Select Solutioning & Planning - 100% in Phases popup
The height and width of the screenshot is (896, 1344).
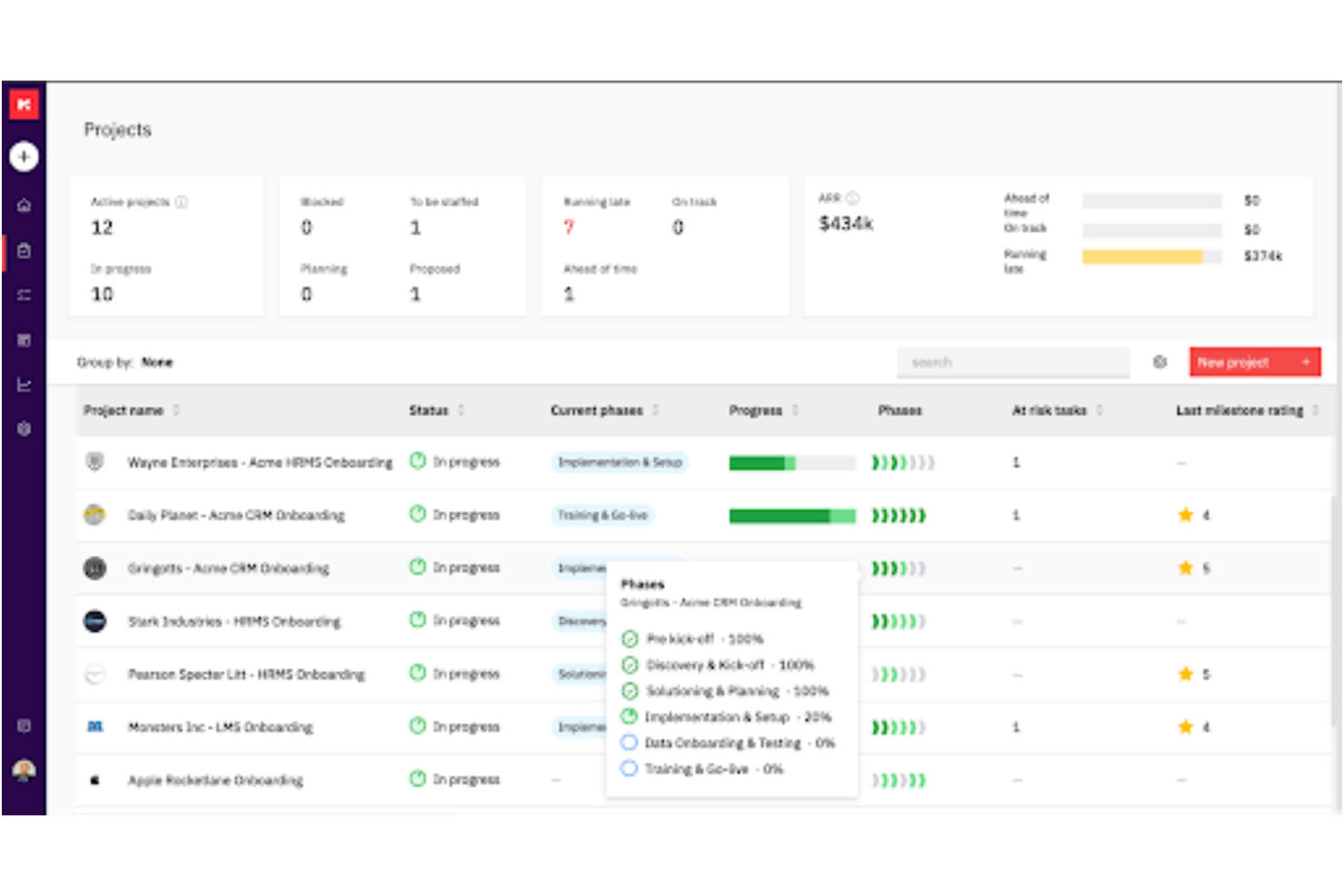pyautogui.click(x=737, y=691)
